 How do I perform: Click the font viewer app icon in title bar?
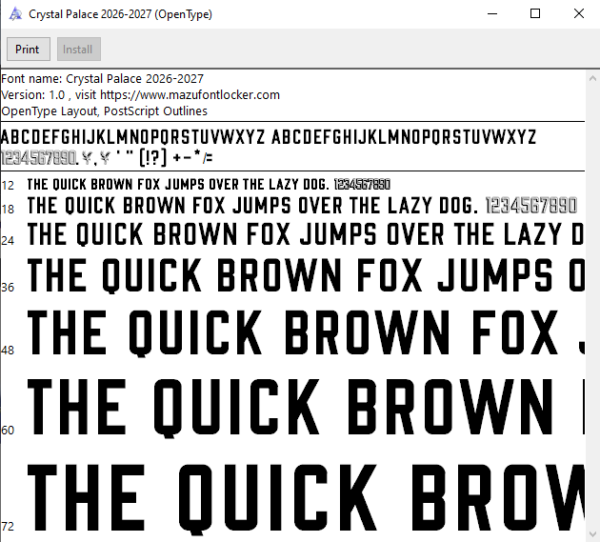pos(15,14)
